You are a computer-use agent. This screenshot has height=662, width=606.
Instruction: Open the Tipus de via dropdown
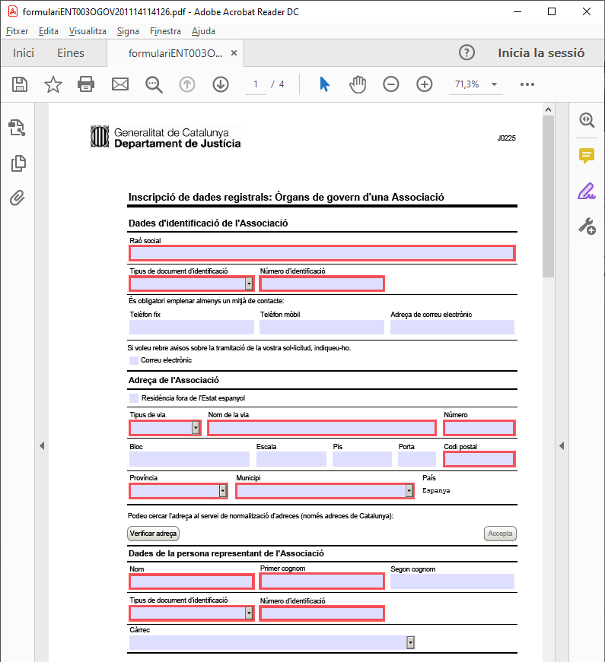tap(196, 428)
